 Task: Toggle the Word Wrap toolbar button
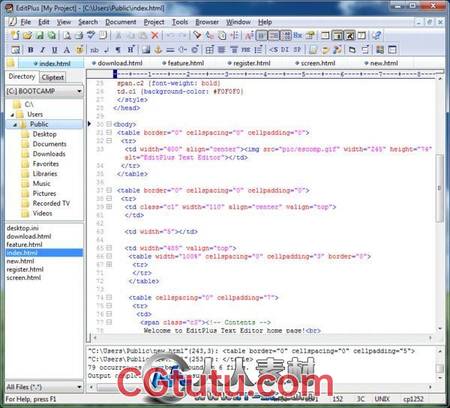(262, 35)
